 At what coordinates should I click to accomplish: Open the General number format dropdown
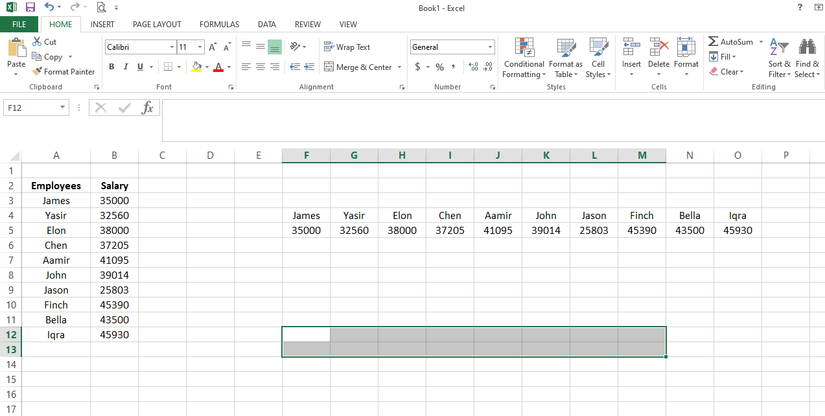[490, 47]
